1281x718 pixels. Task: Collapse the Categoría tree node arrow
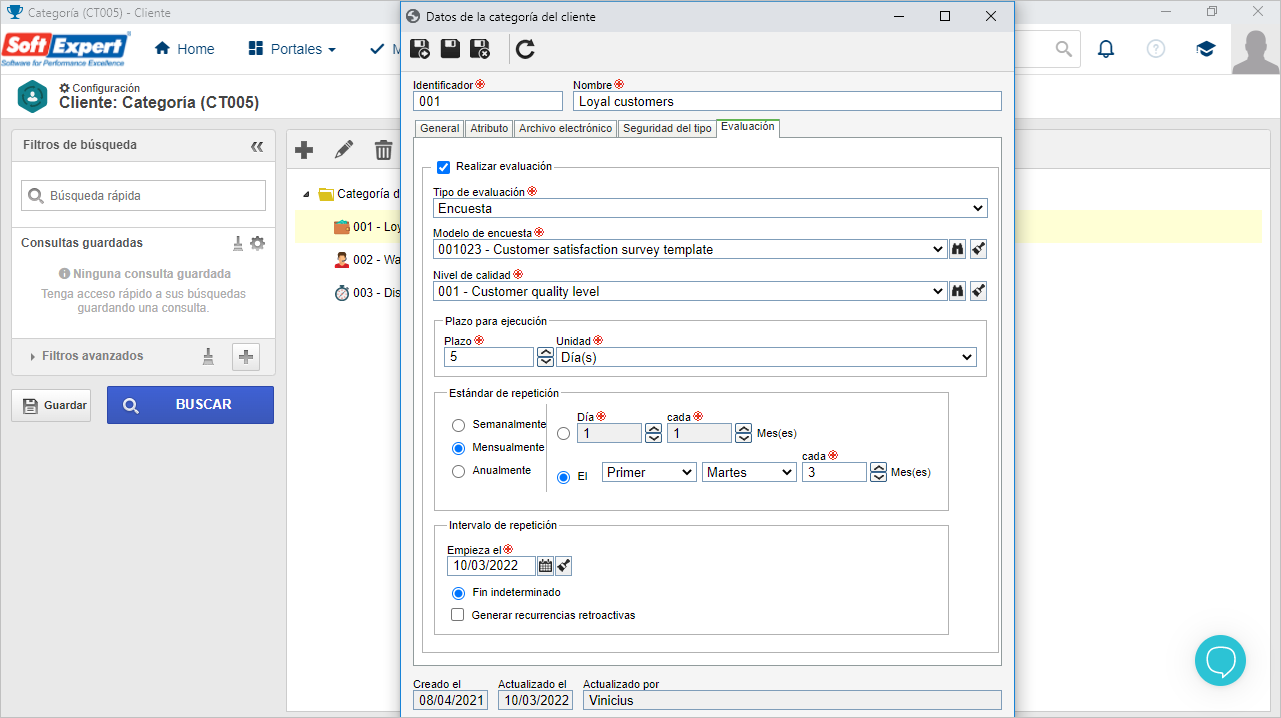tap(305, 194)
